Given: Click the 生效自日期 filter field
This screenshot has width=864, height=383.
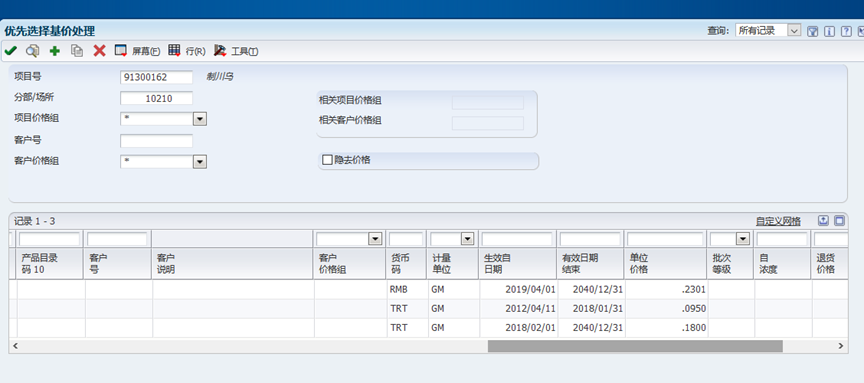Looking at the screenshot, I should tap(517, 239).
